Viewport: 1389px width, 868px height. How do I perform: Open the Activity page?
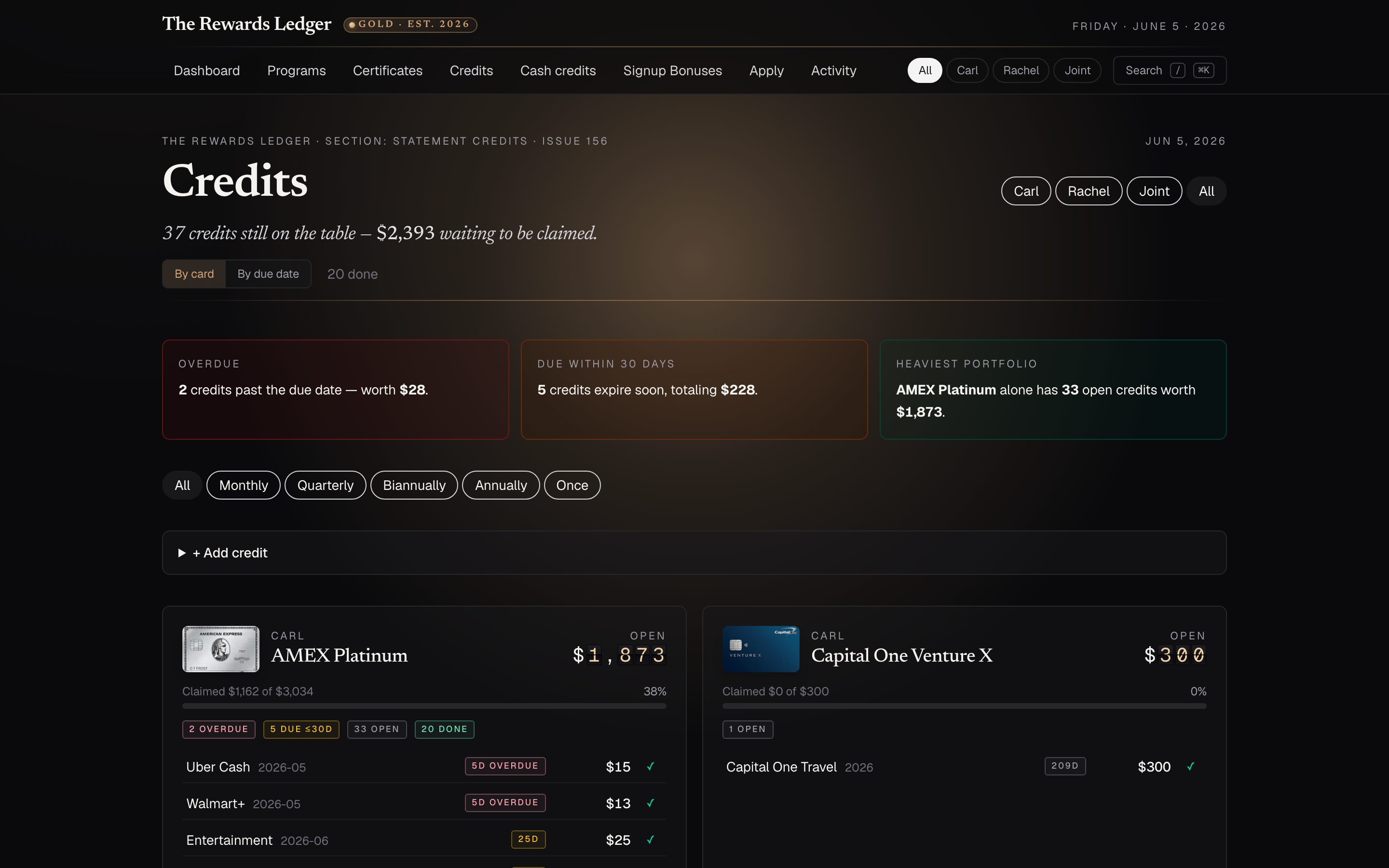[833, 70]
